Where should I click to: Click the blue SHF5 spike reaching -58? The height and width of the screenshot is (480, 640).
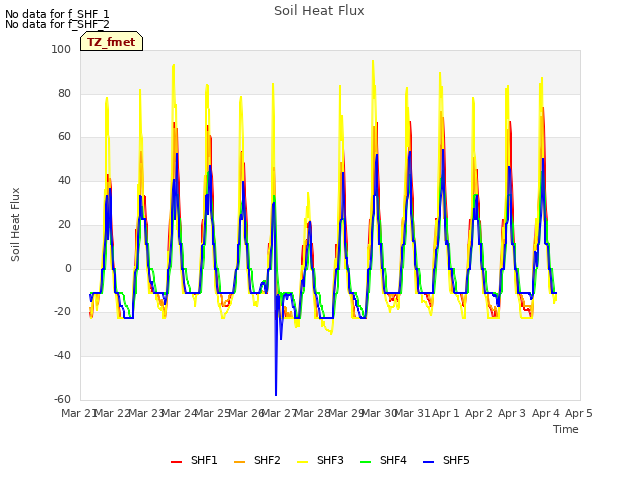(276, 394)
